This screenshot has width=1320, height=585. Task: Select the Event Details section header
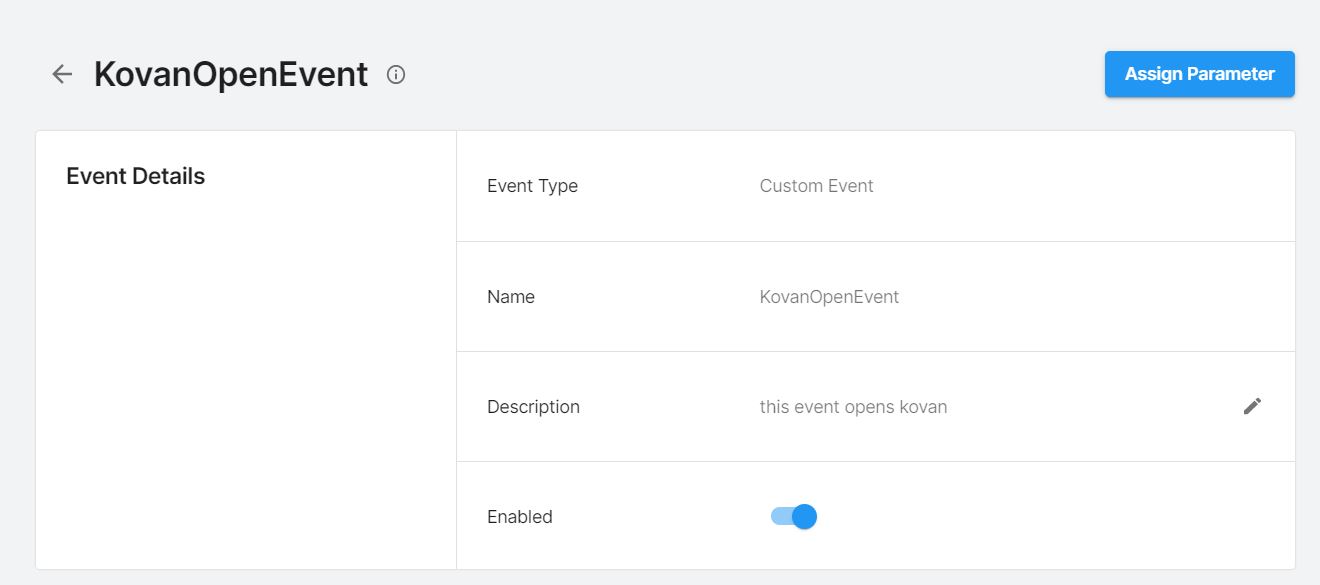point(135,175)
